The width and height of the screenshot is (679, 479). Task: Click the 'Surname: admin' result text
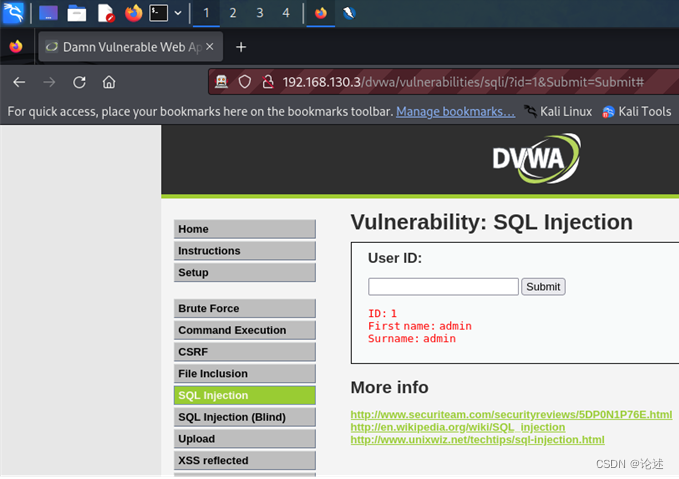[x=412, y=338]
